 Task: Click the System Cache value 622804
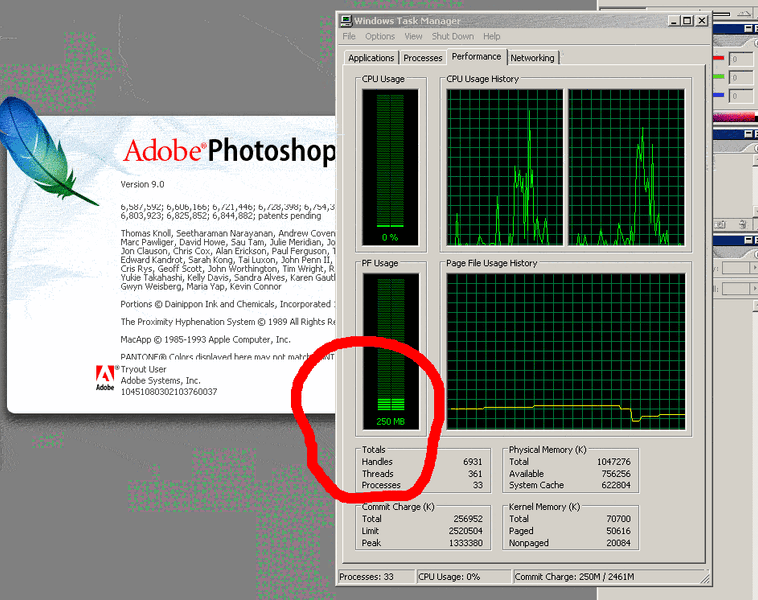(616, 485)
